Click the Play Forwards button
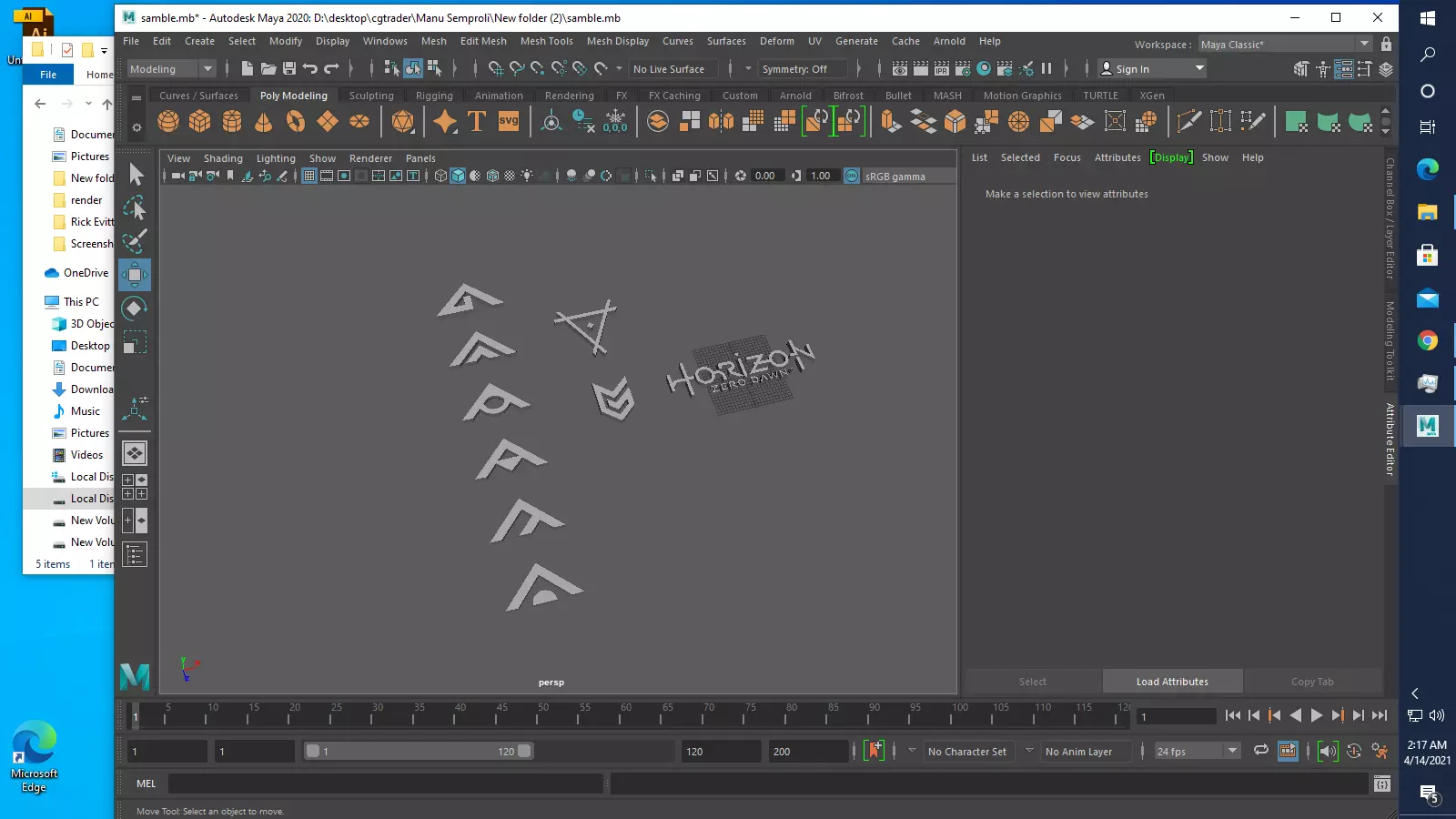 click(x=1316, y=716)
